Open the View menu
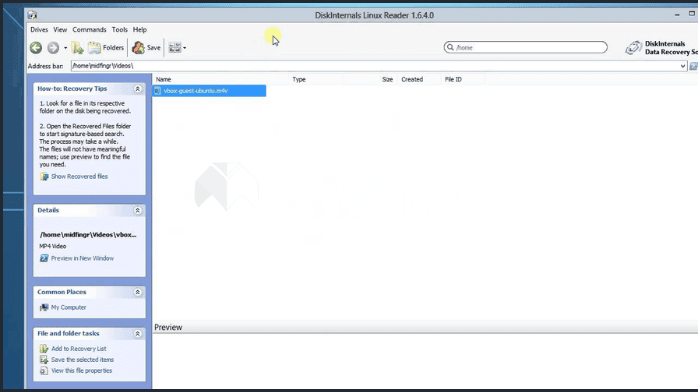Viewport: 698px width, 392px height. click(60, 30)
